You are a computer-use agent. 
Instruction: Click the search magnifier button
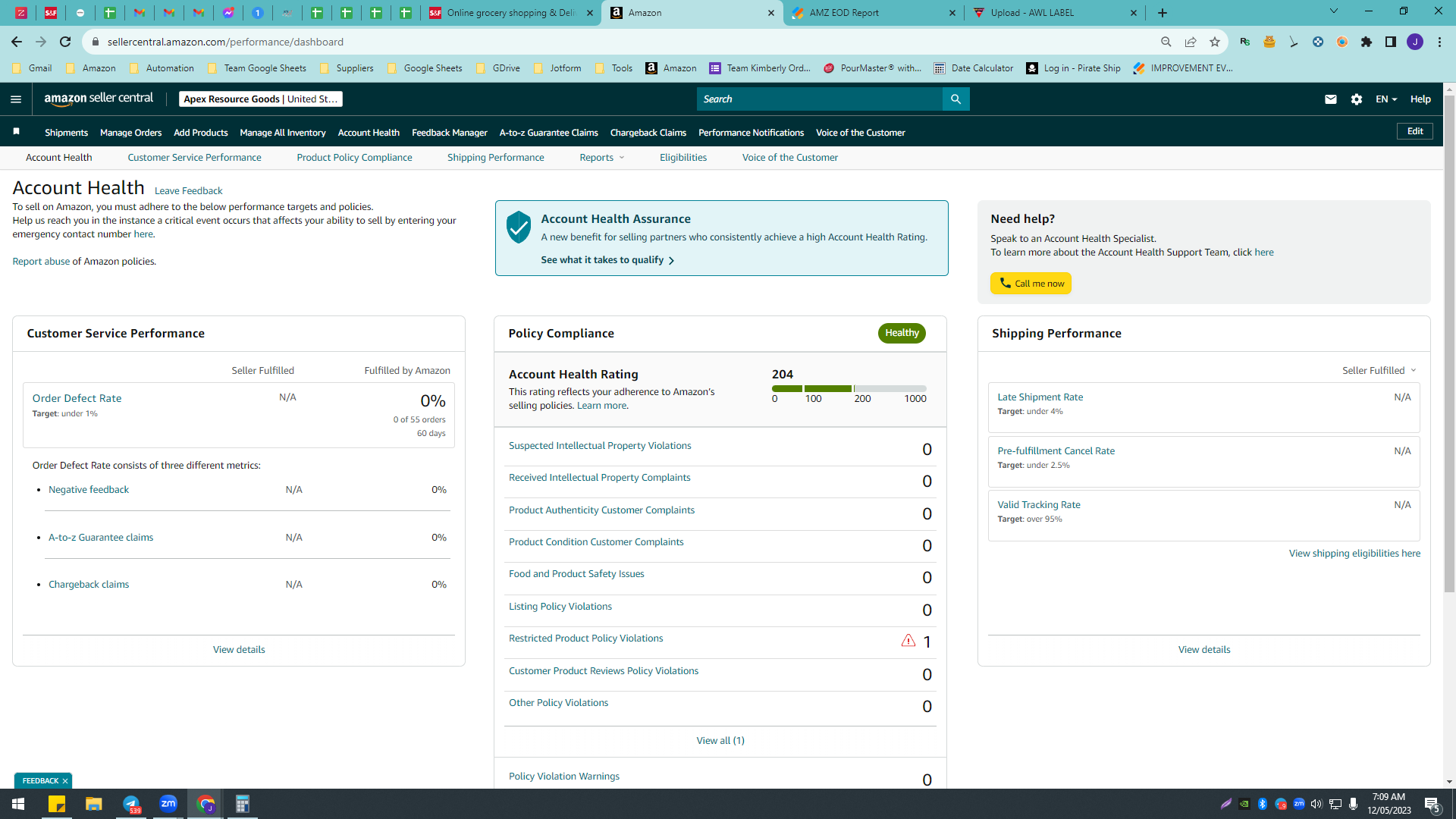point(955,99)
